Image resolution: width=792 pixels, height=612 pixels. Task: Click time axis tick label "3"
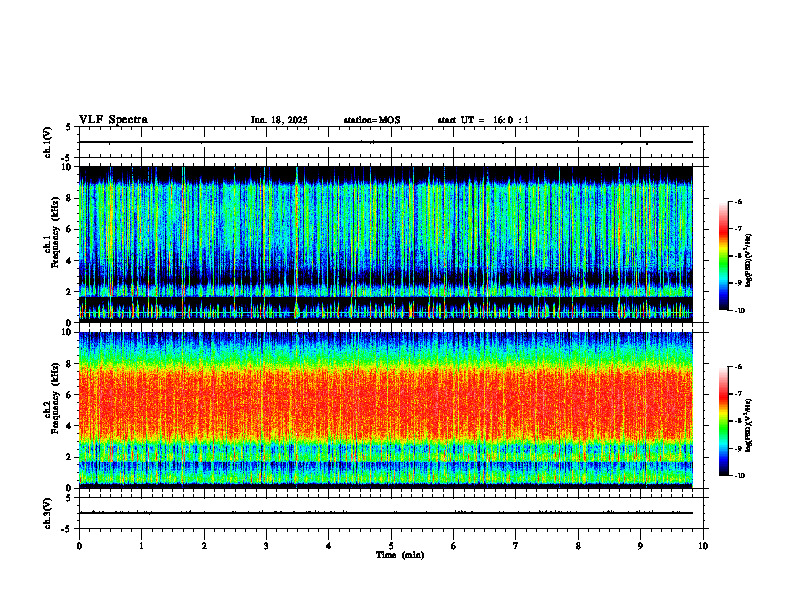coord(266,546)
